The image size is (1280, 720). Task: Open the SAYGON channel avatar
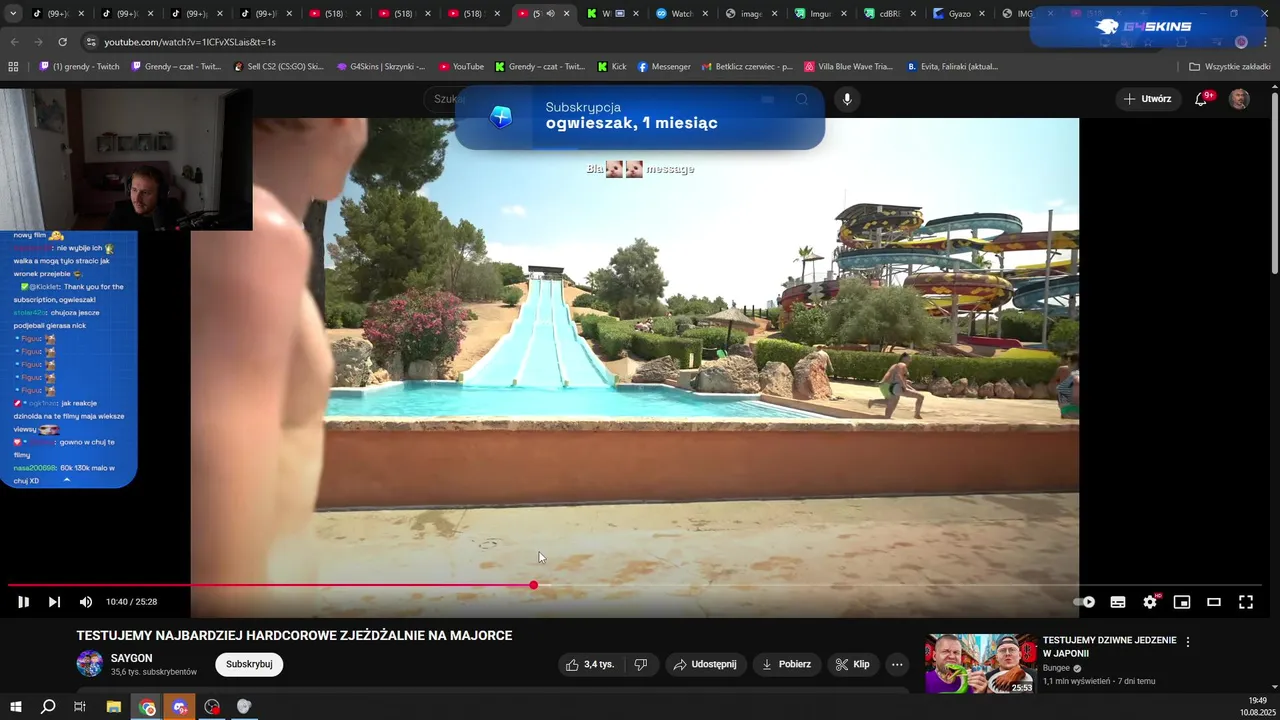point(90,664)
